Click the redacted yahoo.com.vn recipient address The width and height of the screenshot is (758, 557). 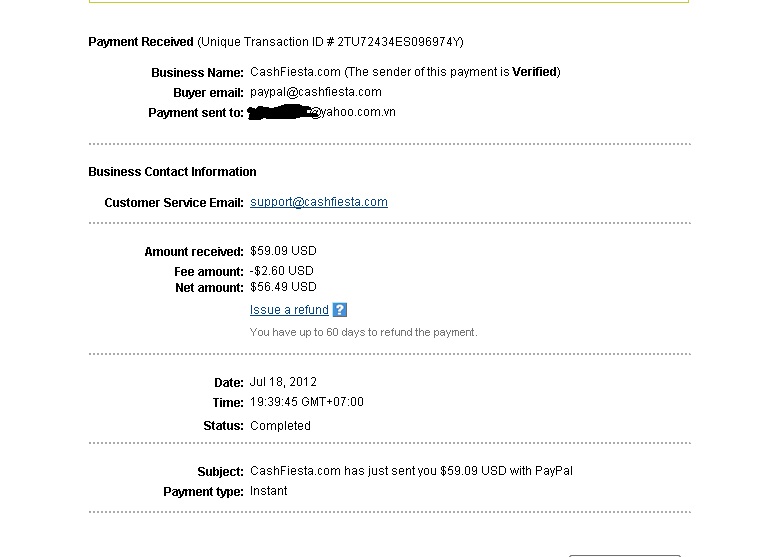(322, 113)
